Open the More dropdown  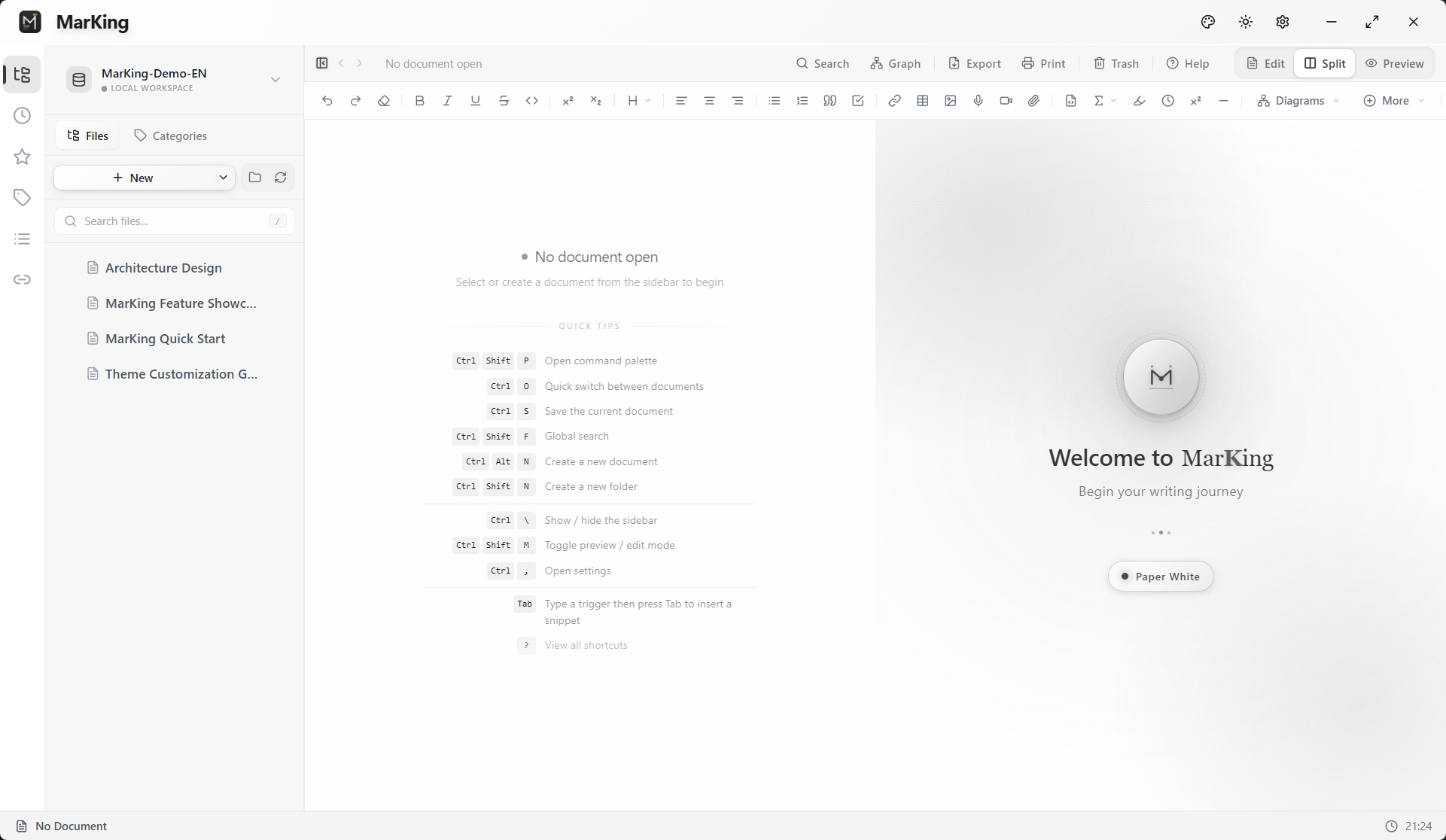pyautogui.click(x=1395, y=100)
